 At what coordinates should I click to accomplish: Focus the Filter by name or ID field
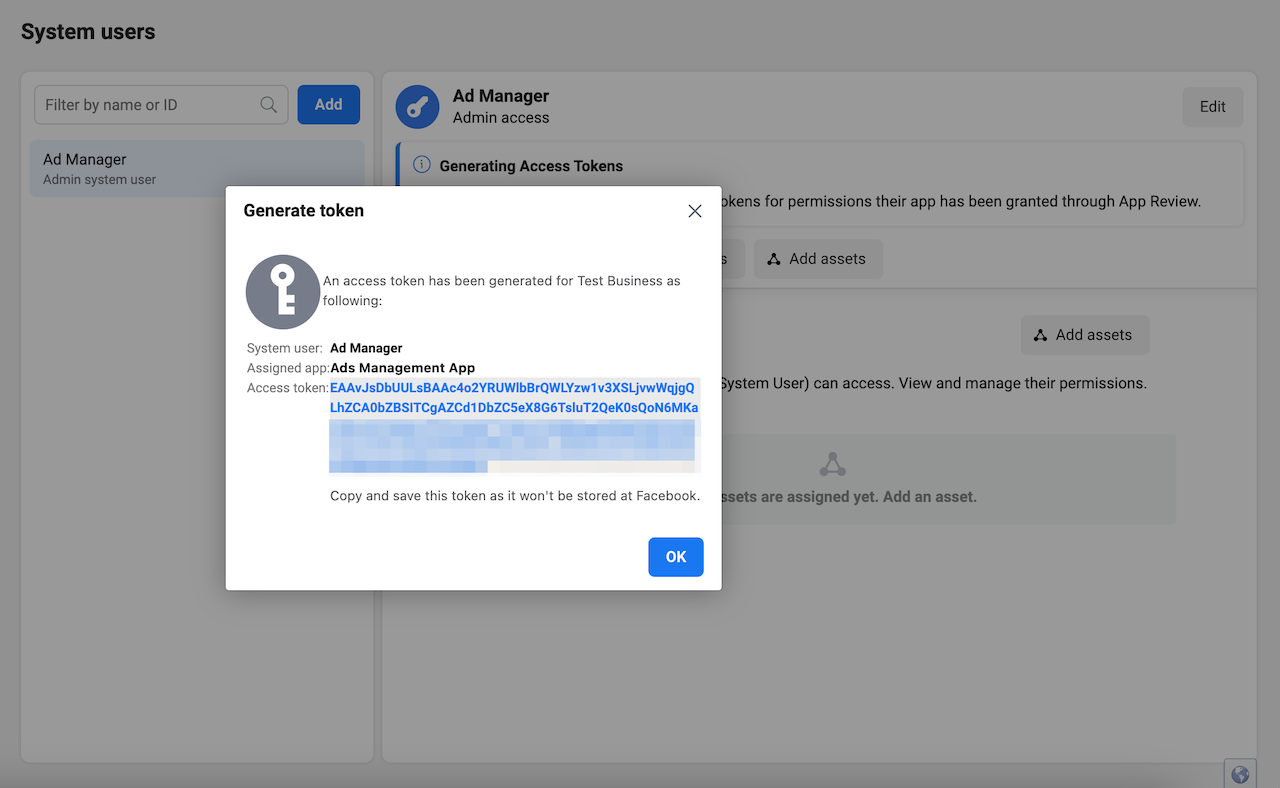tap(161, 104)
